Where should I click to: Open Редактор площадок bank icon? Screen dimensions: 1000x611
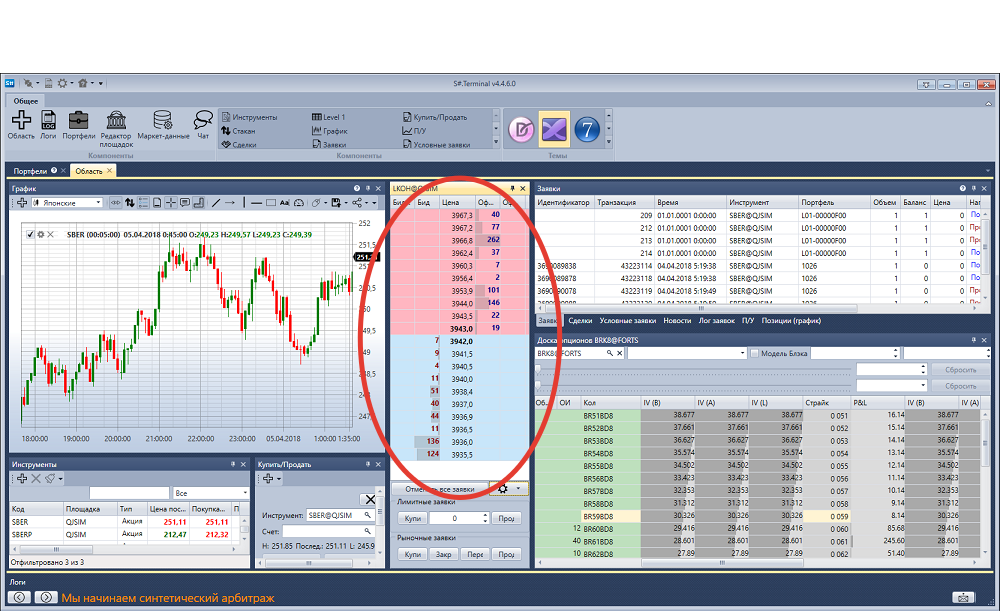pyautogui.click(x=116, y=120)
